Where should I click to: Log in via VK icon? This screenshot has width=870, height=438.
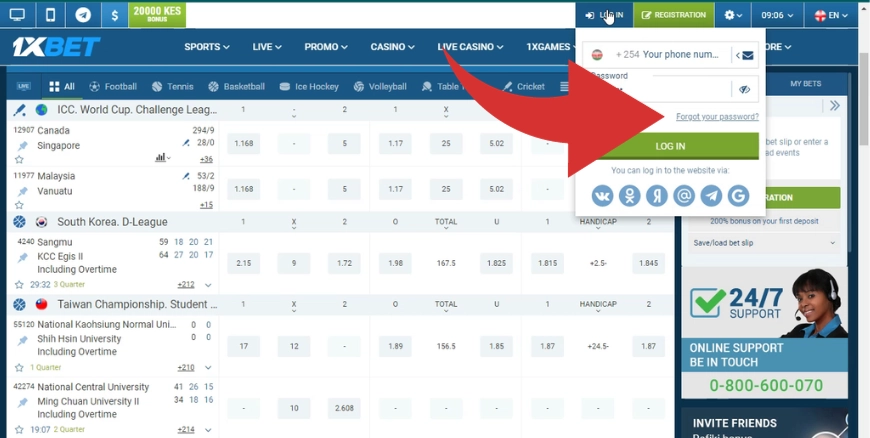[602, 196]
